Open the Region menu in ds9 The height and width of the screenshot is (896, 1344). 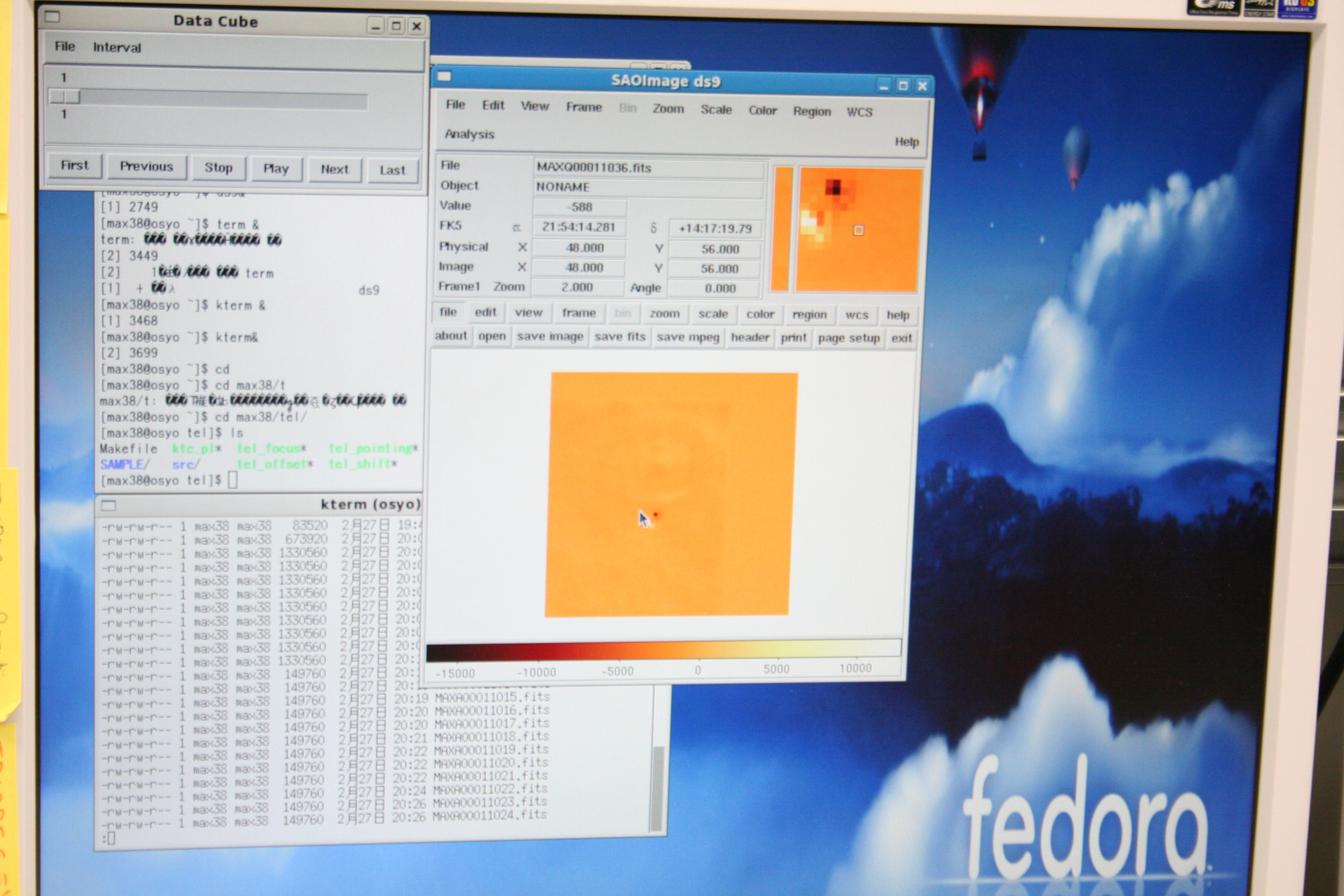pos(812,112)
